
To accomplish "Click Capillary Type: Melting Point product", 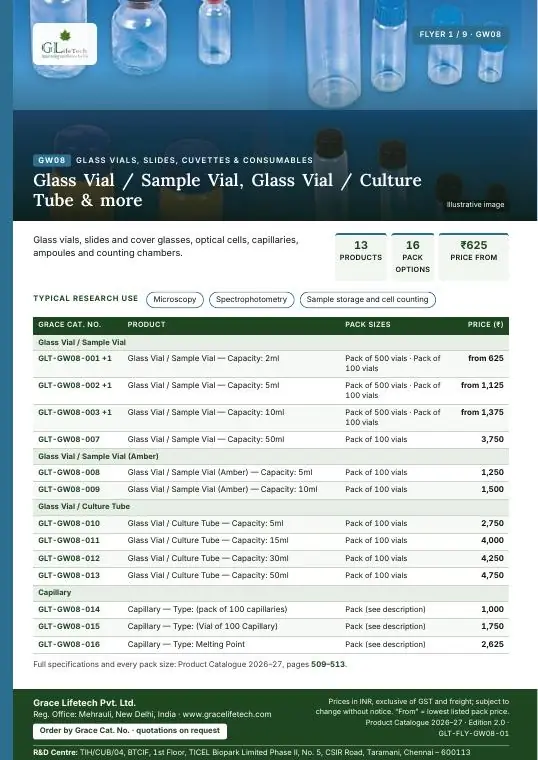I will [x=186, y=644].
